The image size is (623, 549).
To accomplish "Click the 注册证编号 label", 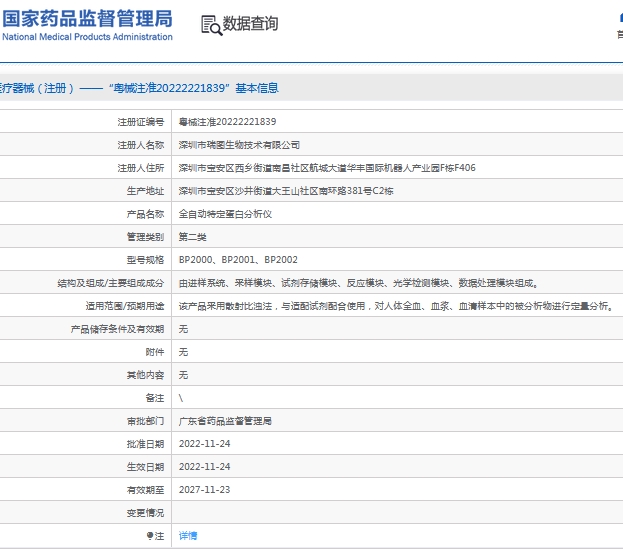I will click(x=141, y=122).
